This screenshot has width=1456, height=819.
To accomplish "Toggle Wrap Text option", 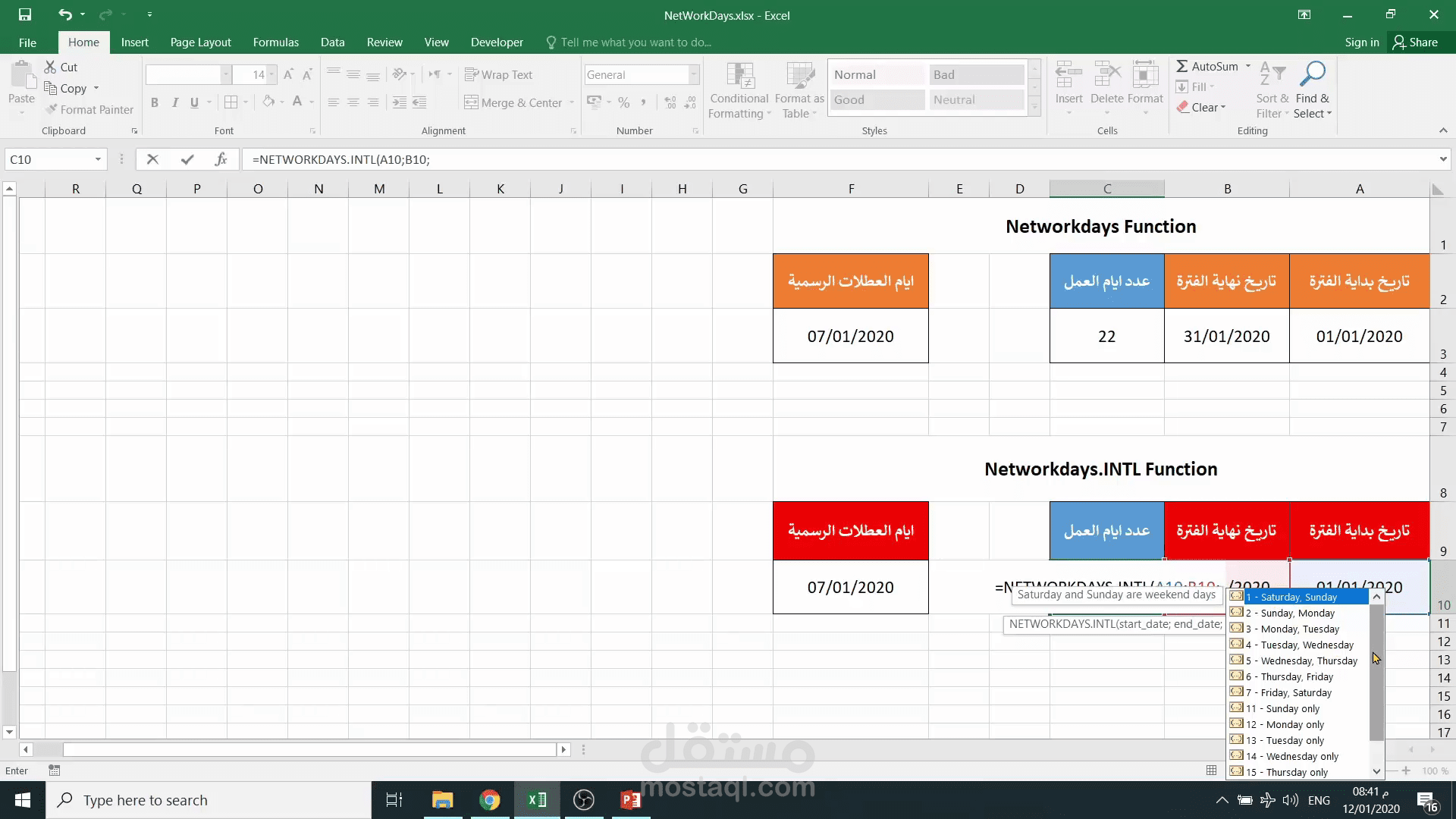I will coord(498,74).
